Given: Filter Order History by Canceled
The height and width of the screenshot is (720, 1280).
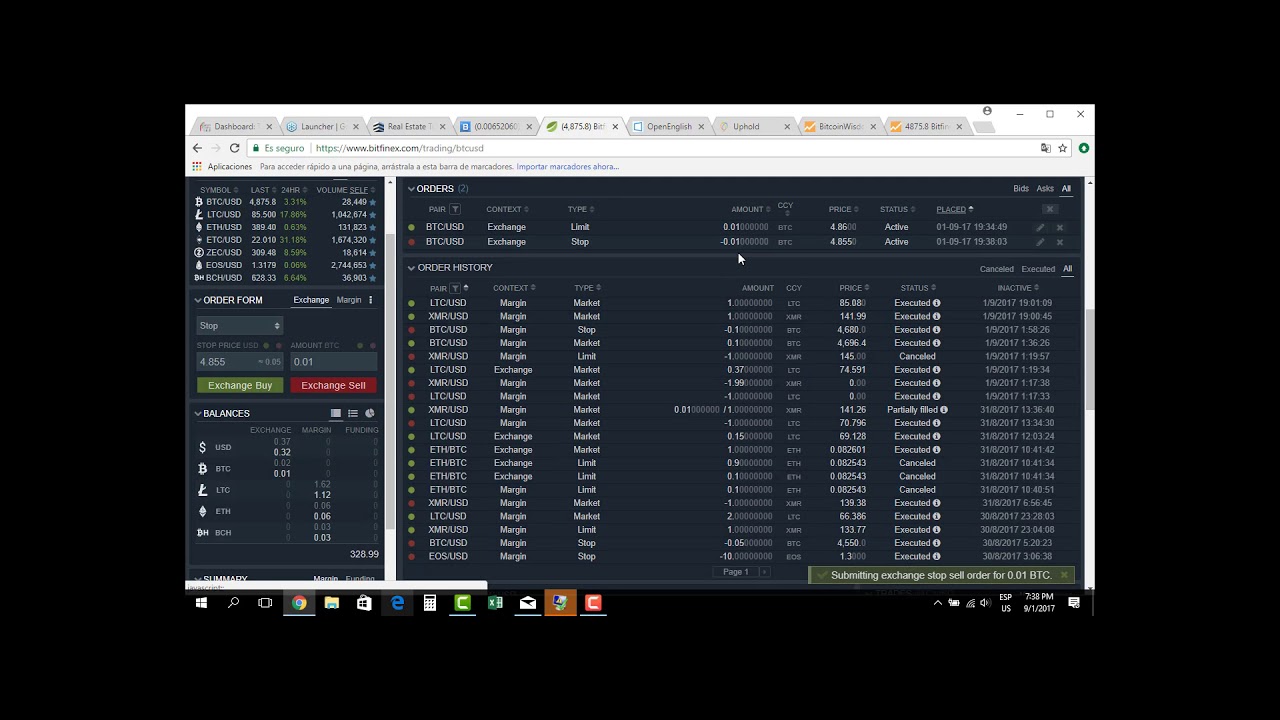Looking at the screenshot, I should 996,269.
